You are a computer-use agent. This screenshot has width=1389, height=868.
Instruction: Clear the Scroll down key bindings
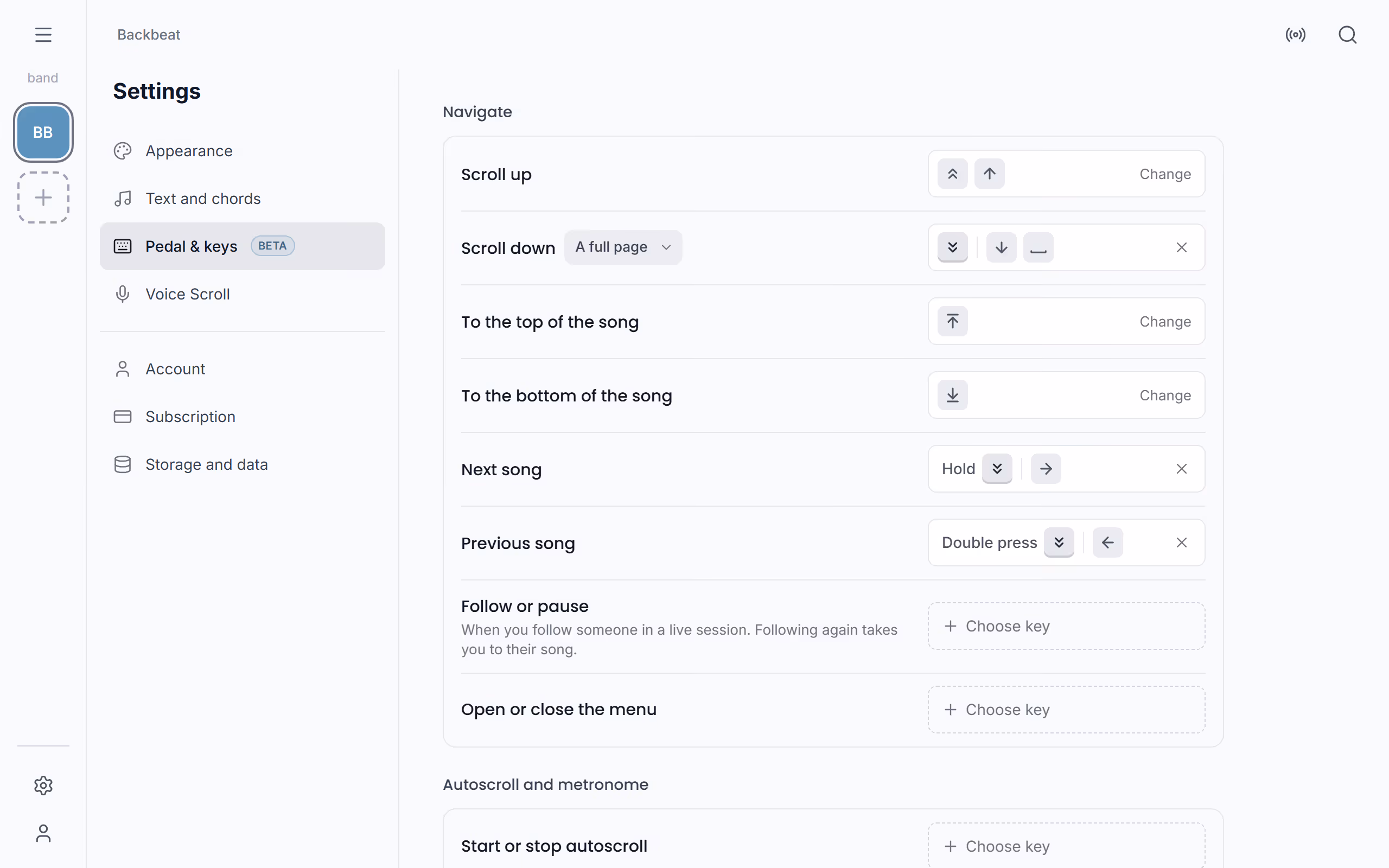tap(1181, 247)
